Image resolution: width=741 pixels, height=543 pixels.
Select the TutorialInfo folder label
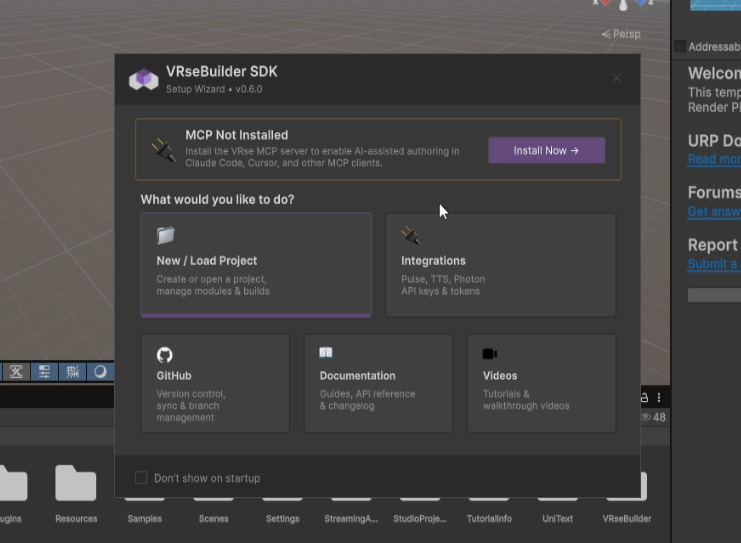point(489,518)
